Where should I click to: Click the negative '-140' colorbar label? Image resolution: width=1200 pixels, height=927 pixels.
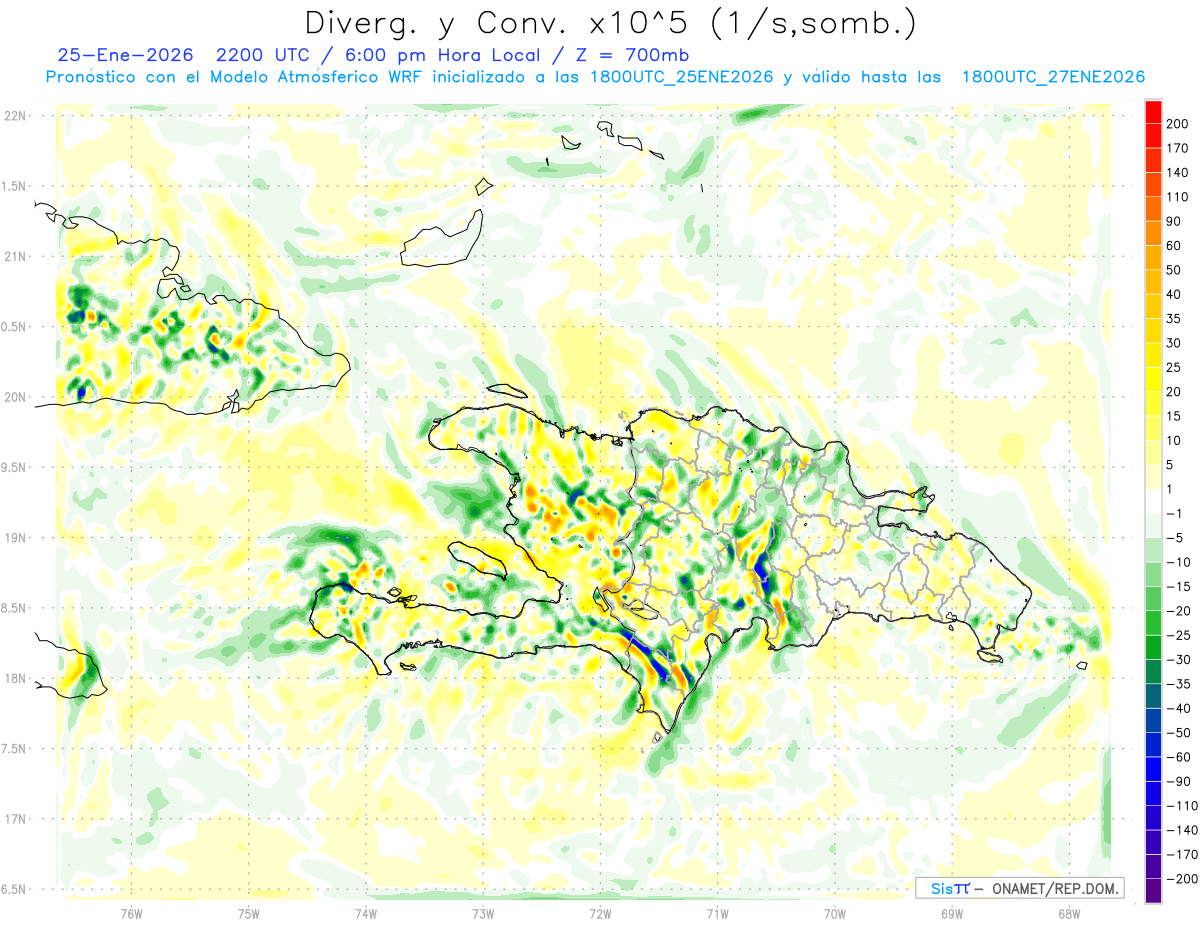coord(1181,830)
